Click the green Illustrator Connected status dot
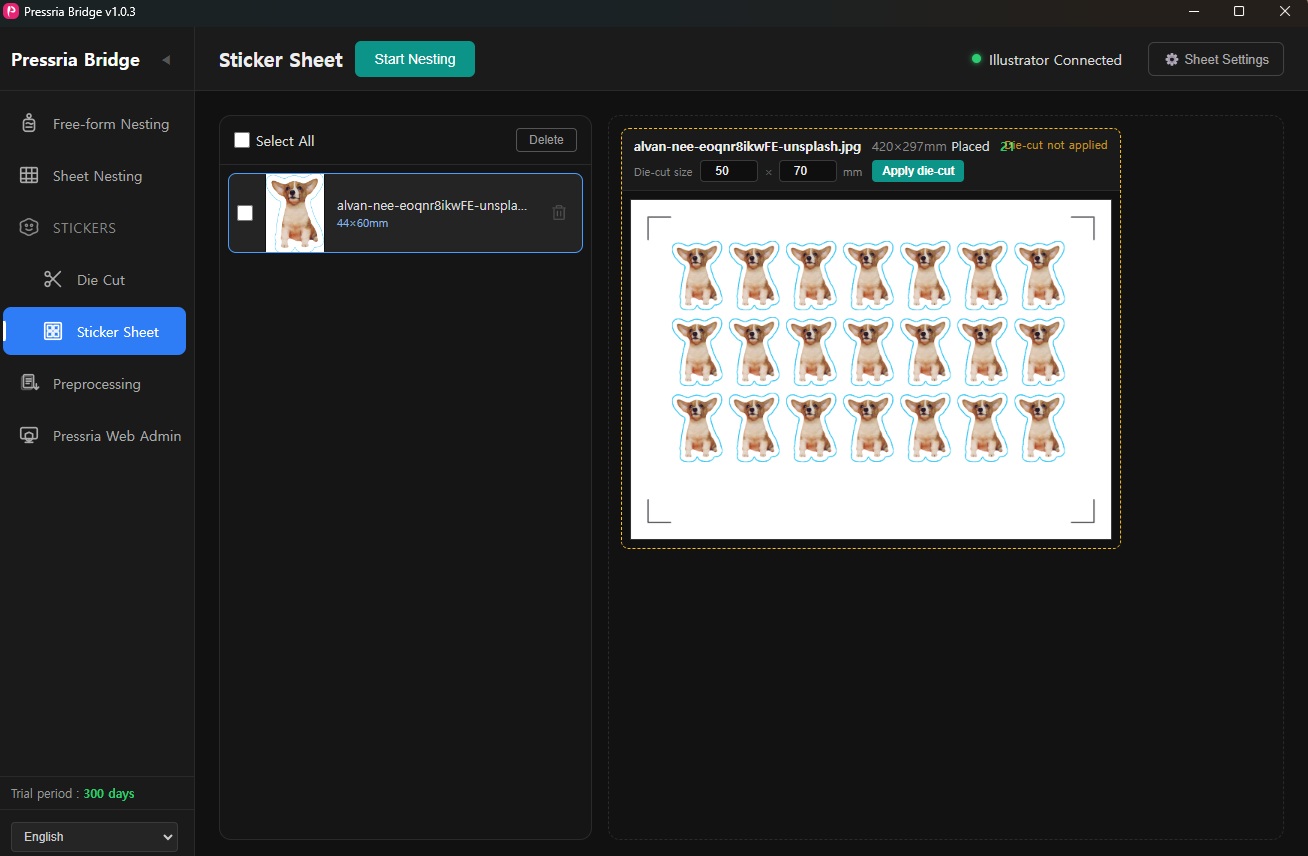This screenshot has width=1308, height=856. click(x=976, y=59)
